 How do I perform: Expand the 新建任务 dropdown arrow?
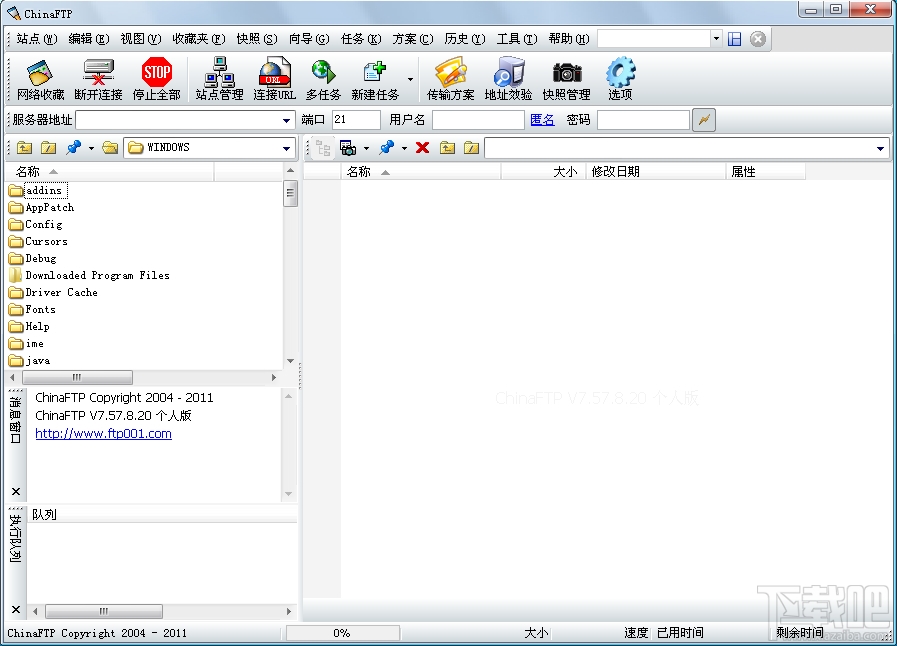(410, 80)
